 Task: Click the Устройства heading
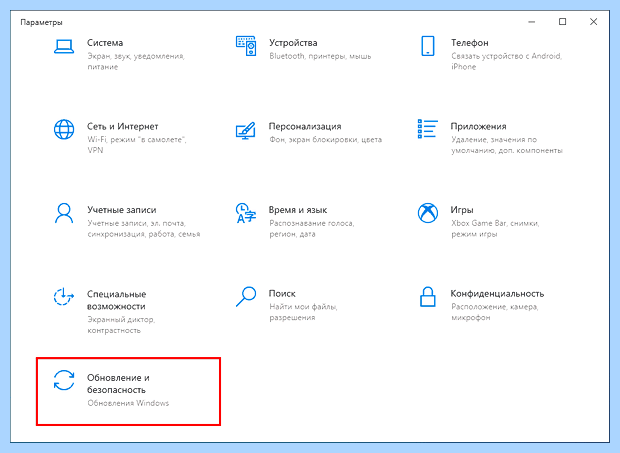pos(293,43)
